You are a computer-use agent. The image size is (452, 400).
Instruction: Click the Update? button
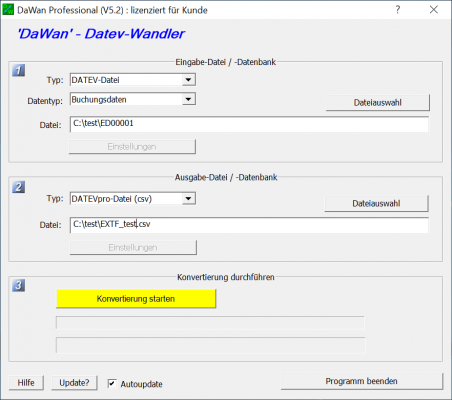pyautogui.click(x=74, y=383)
